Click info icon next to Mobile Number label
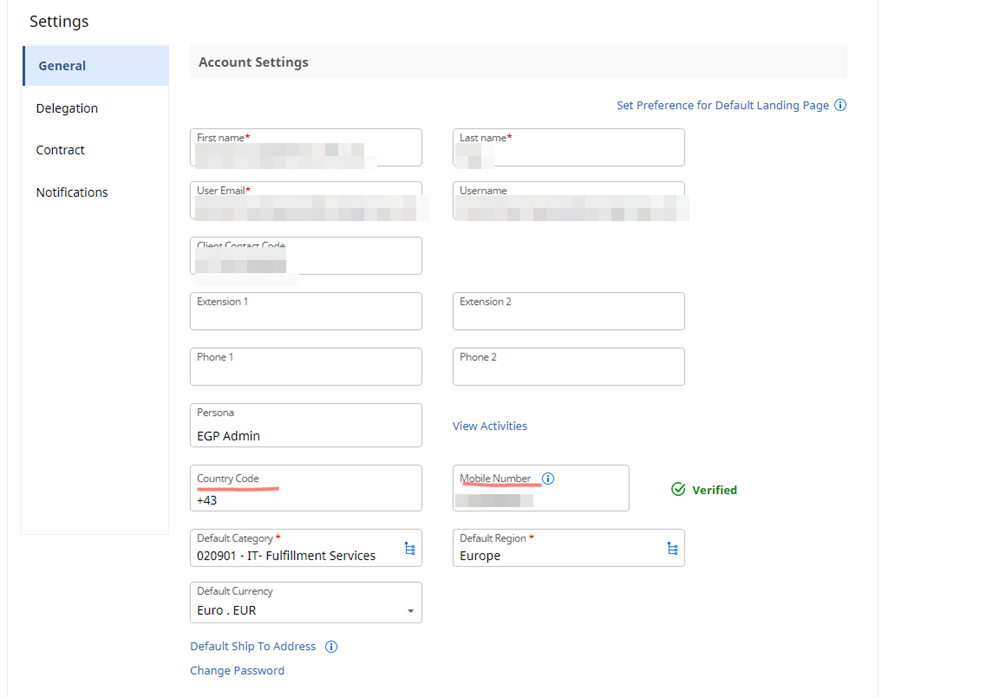986x697 pixels. click(x=548, y=478)
